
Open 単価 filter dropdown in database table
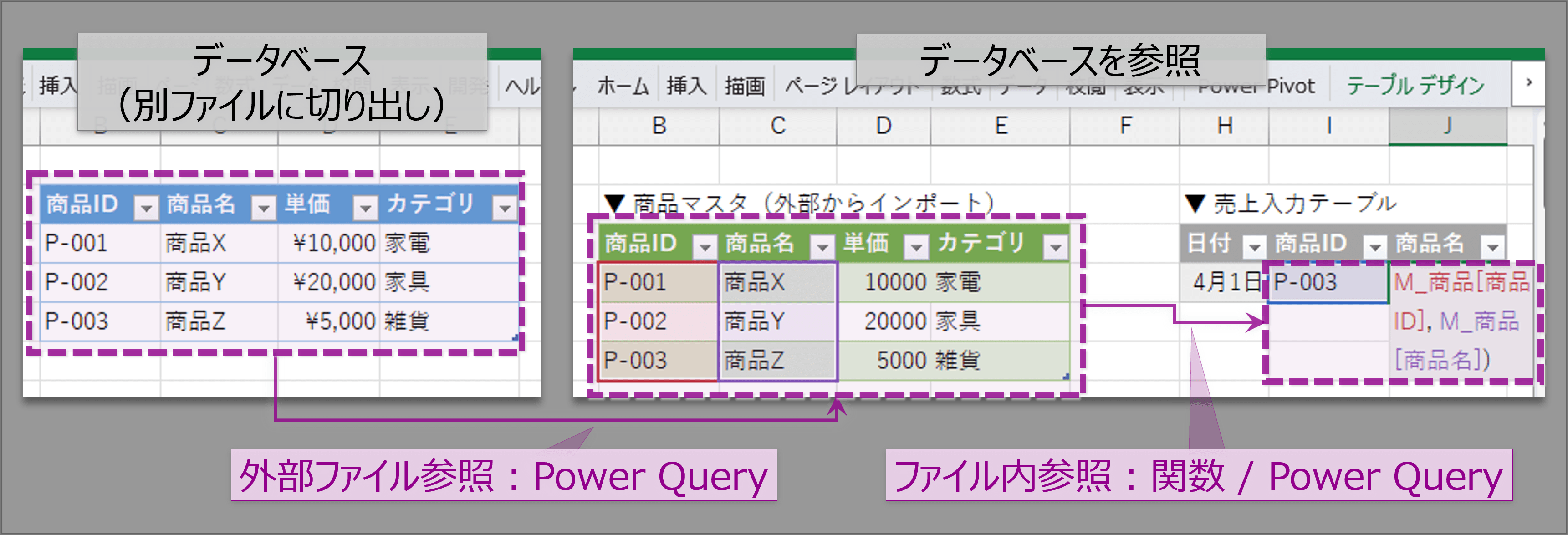pyautogui.click(x=366, y=208)
